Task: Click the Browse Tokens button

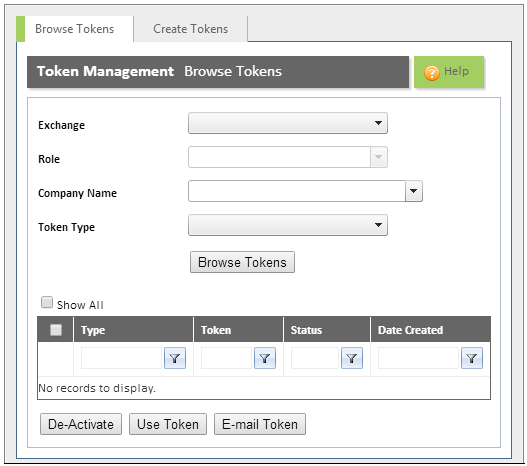Action: (242, 262)
